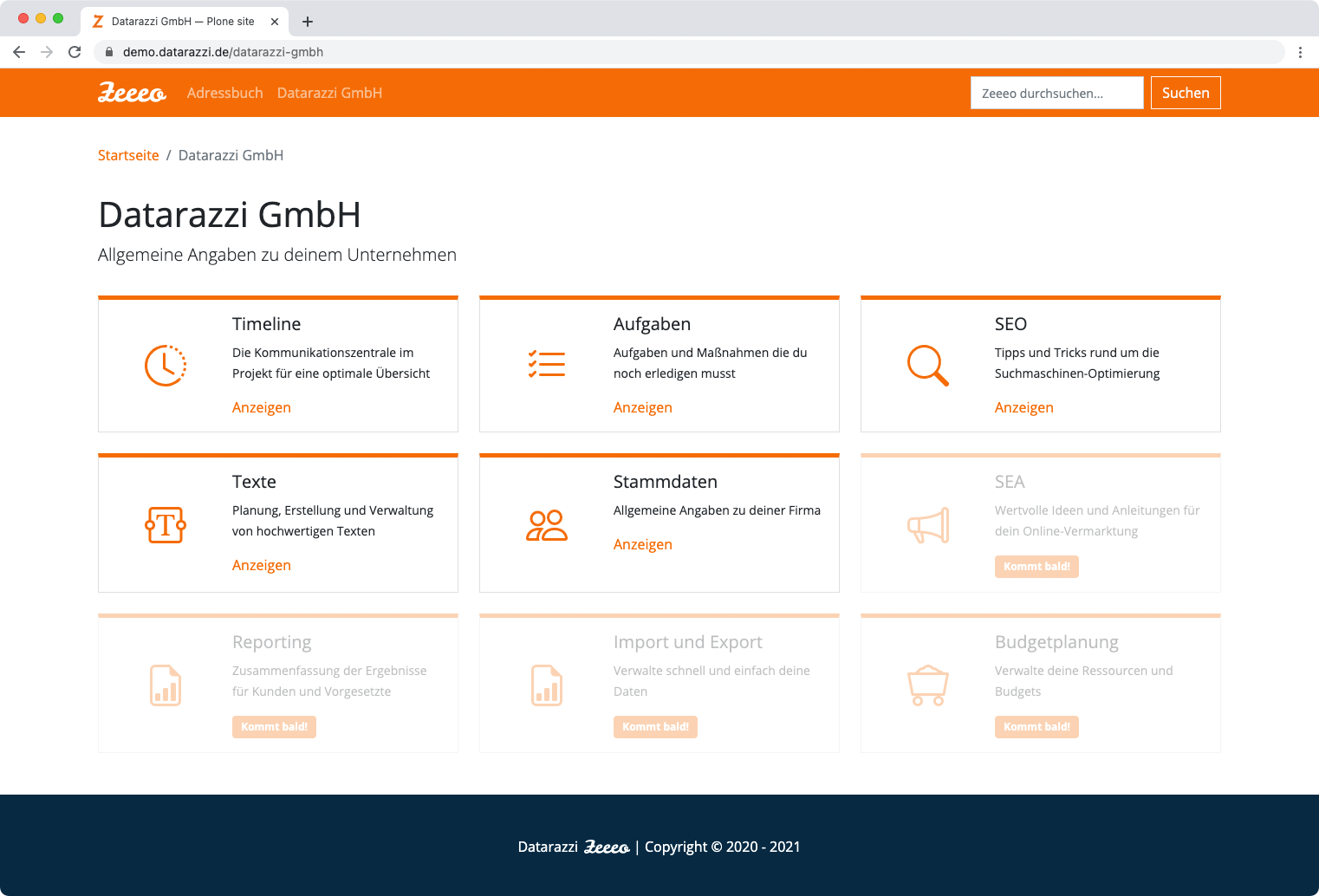
Task: Open Anzeigen link under Timeline
Action: coord(262,407)
